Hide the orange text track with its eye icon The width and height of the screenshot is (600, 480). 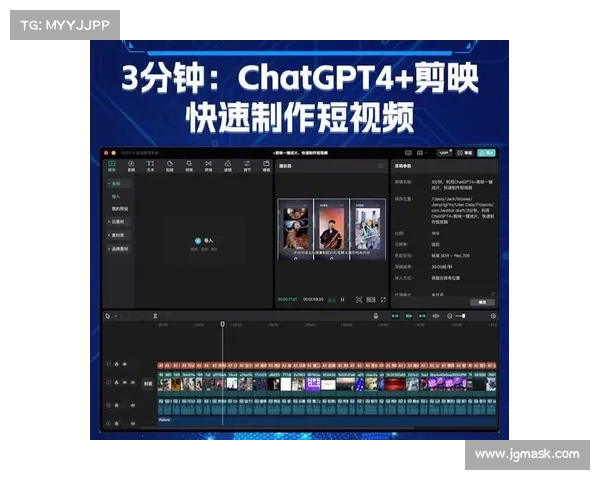[125, 364]
